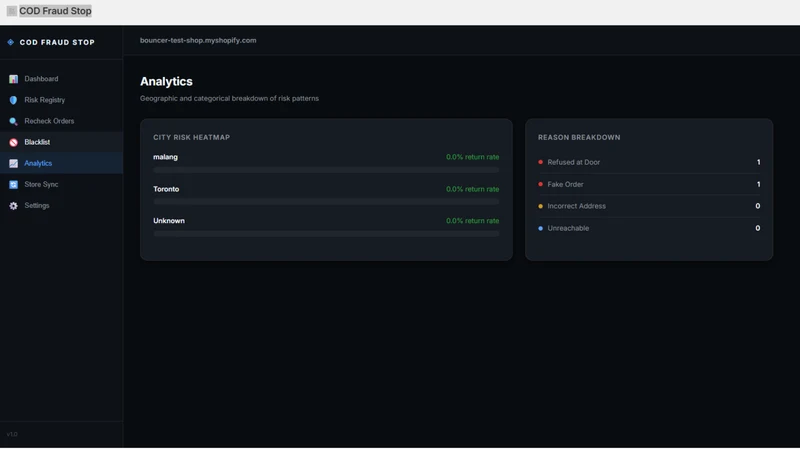Click the Store Sync arrows icon
The height and width of the screenshot is (450, 800).
[13, 185]
